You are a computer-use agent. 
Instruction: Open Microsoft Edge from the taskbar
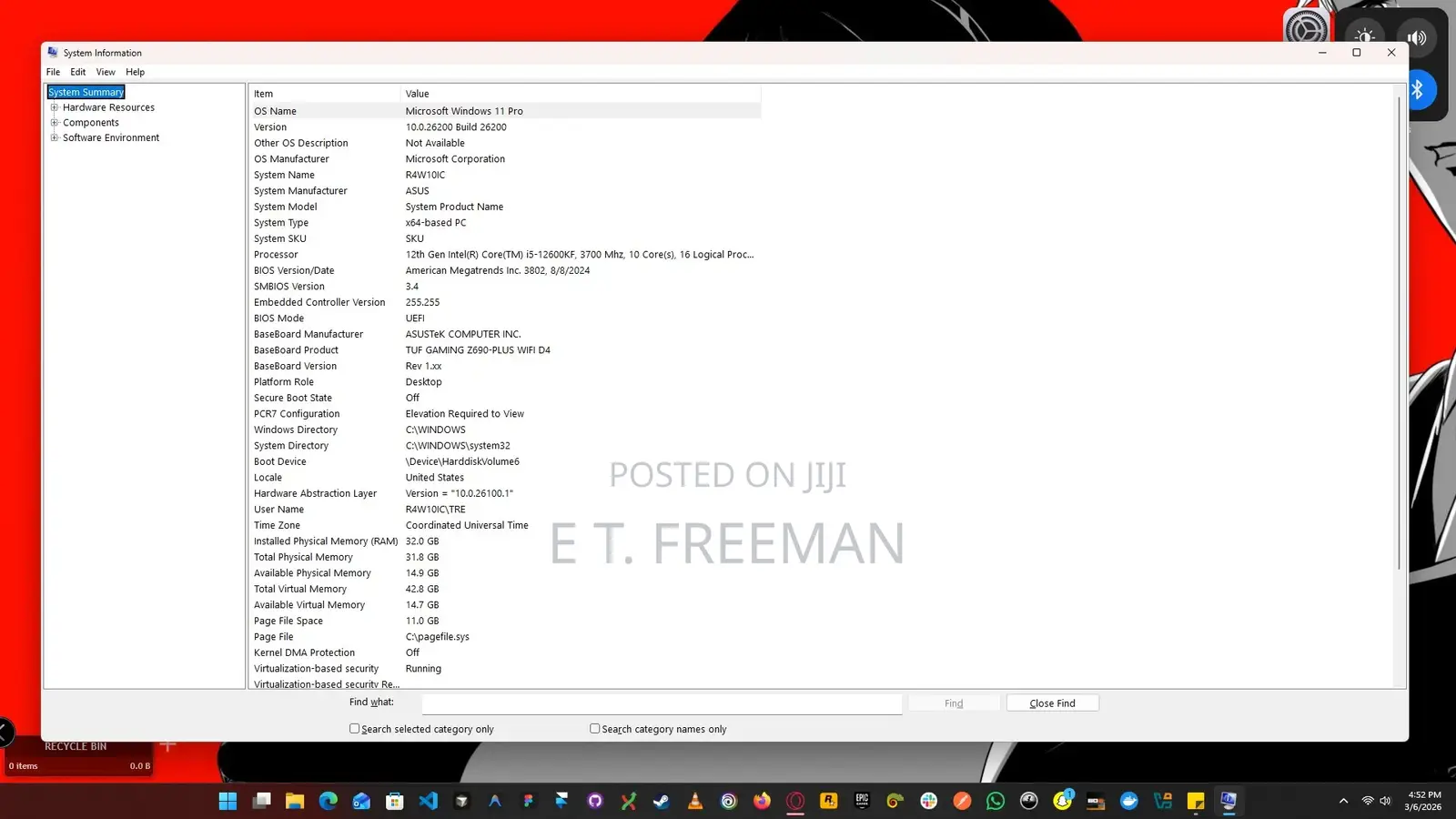[329, 801]
